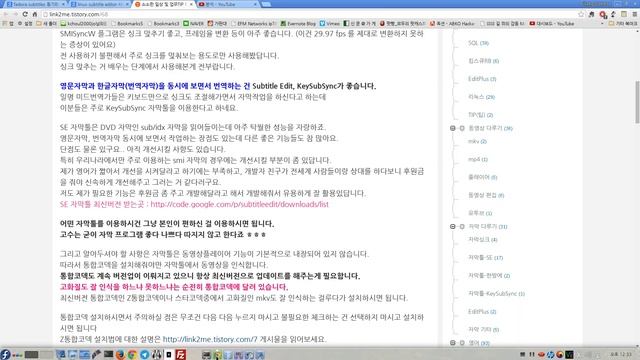
Task: Open the Evernote Blog bookmark
Action: tap(298, 24)
